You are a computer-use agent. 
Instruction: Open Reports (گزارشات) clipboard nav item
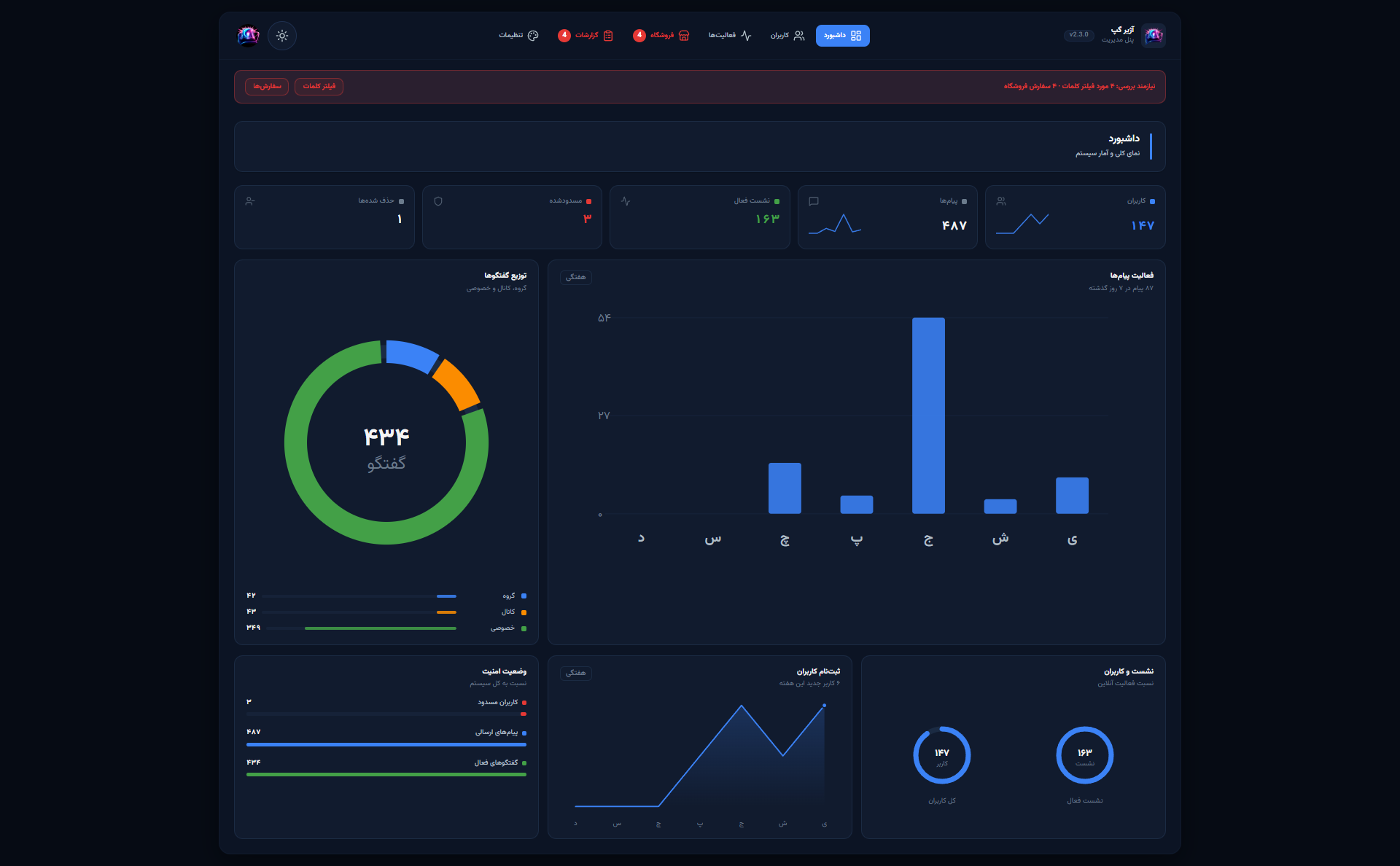click(586, 36)
